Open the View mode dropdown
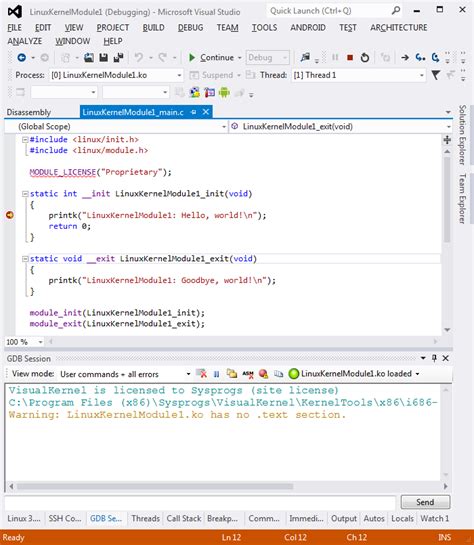 coord(188,374)
